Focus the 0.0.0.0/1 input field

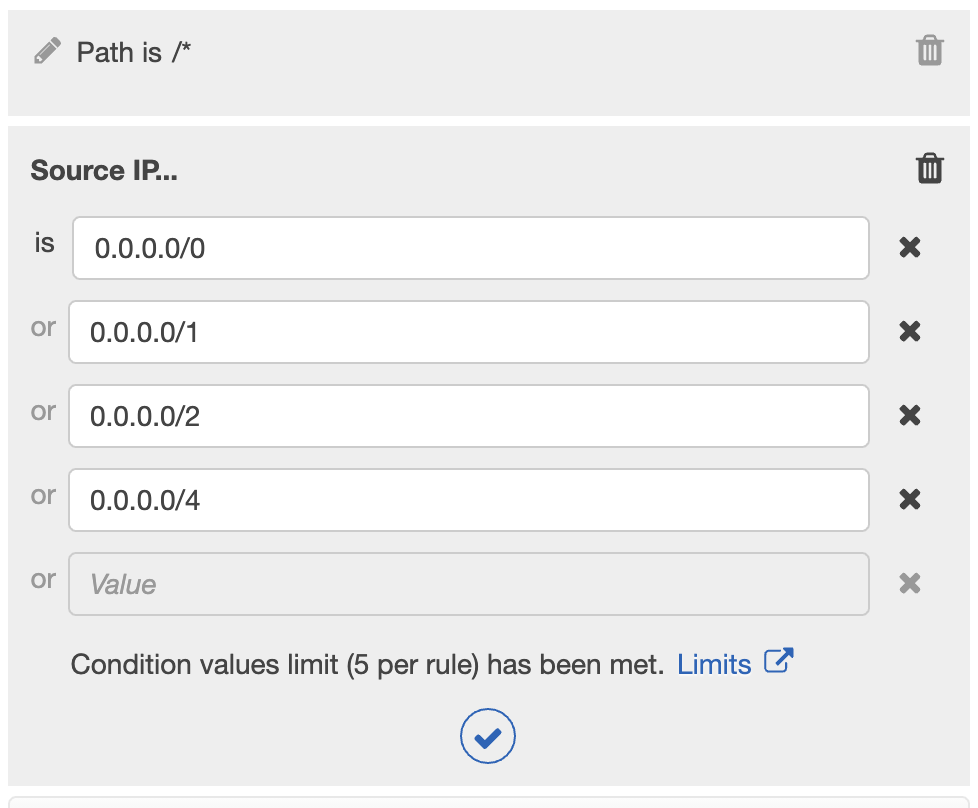click(x=468, y=332)
